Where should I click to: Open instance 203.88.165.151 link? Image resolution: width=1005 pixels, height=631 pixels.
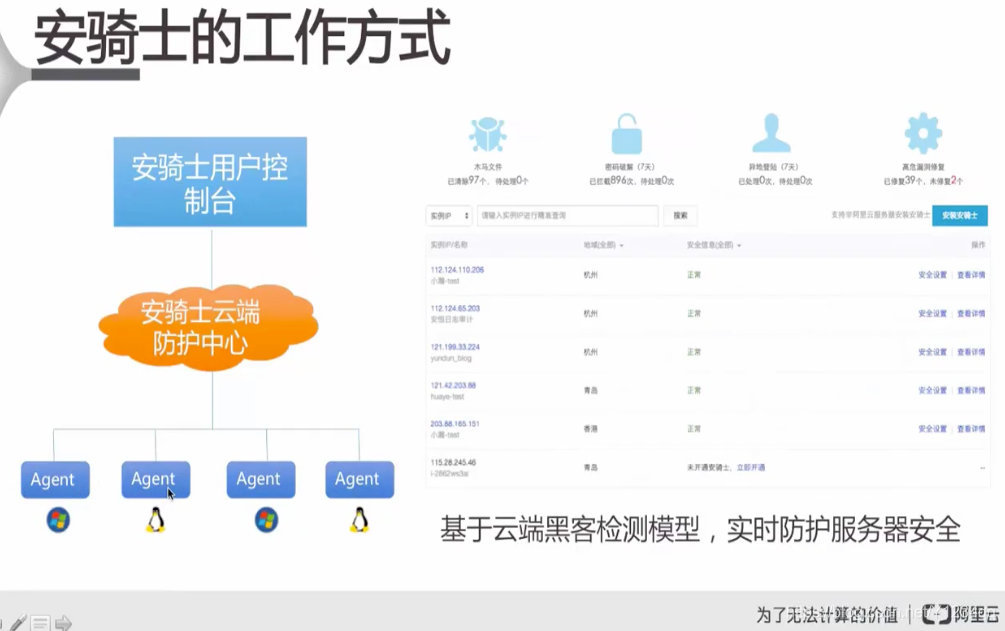455,424
